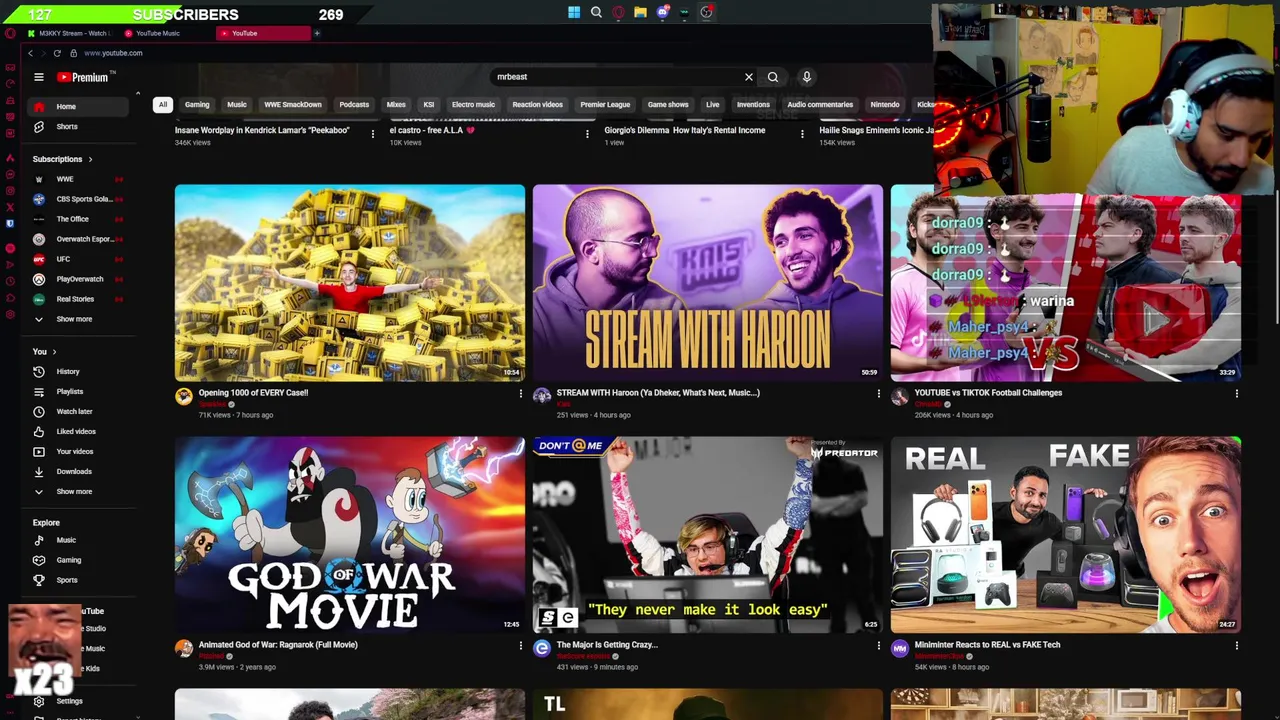Image resolution: width=1280 pixels, height=720 pixels.
Task: Open options for Miniminter Reacts video
Action: (x=1236, y=645)
